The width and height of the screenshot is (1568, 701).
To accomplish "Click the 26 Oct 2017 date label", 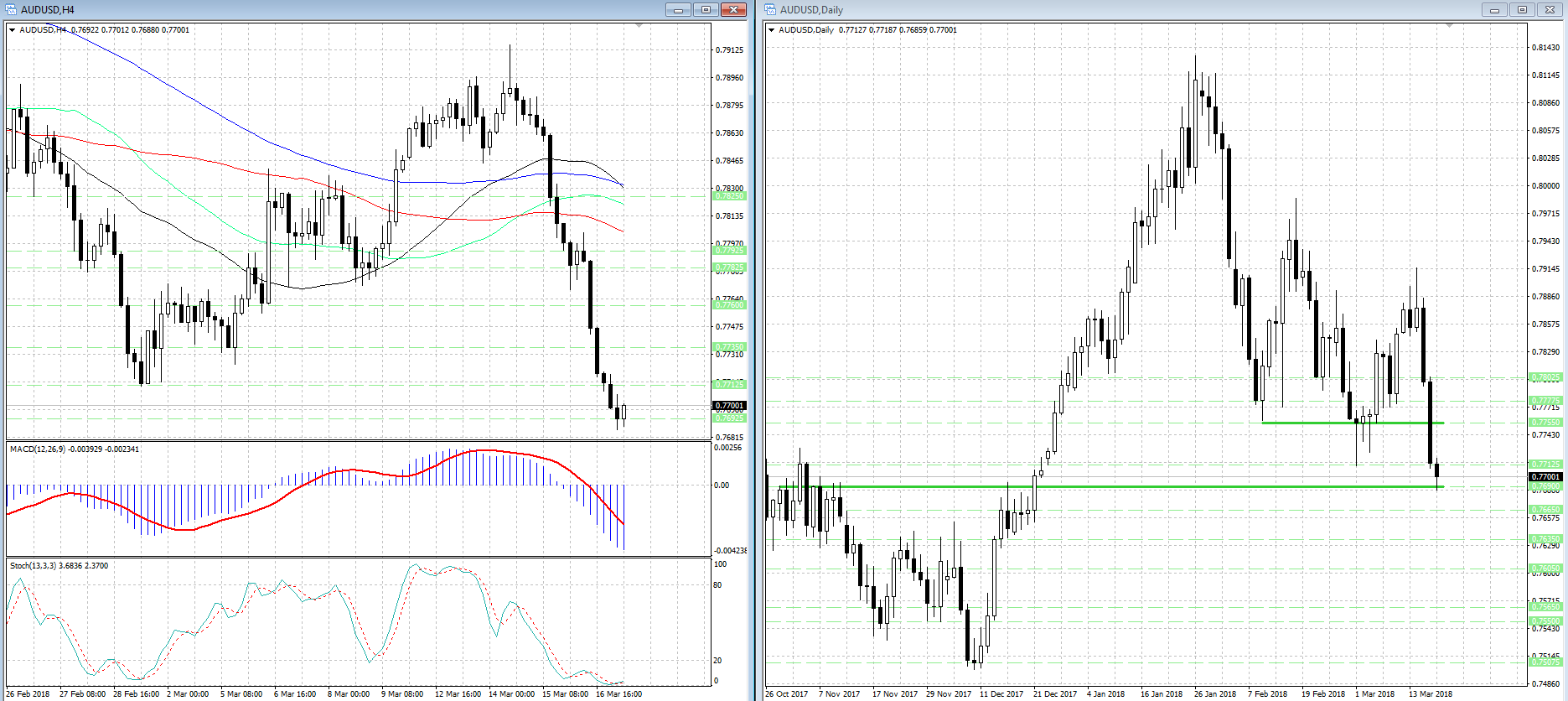I will (x=787, y=694).
